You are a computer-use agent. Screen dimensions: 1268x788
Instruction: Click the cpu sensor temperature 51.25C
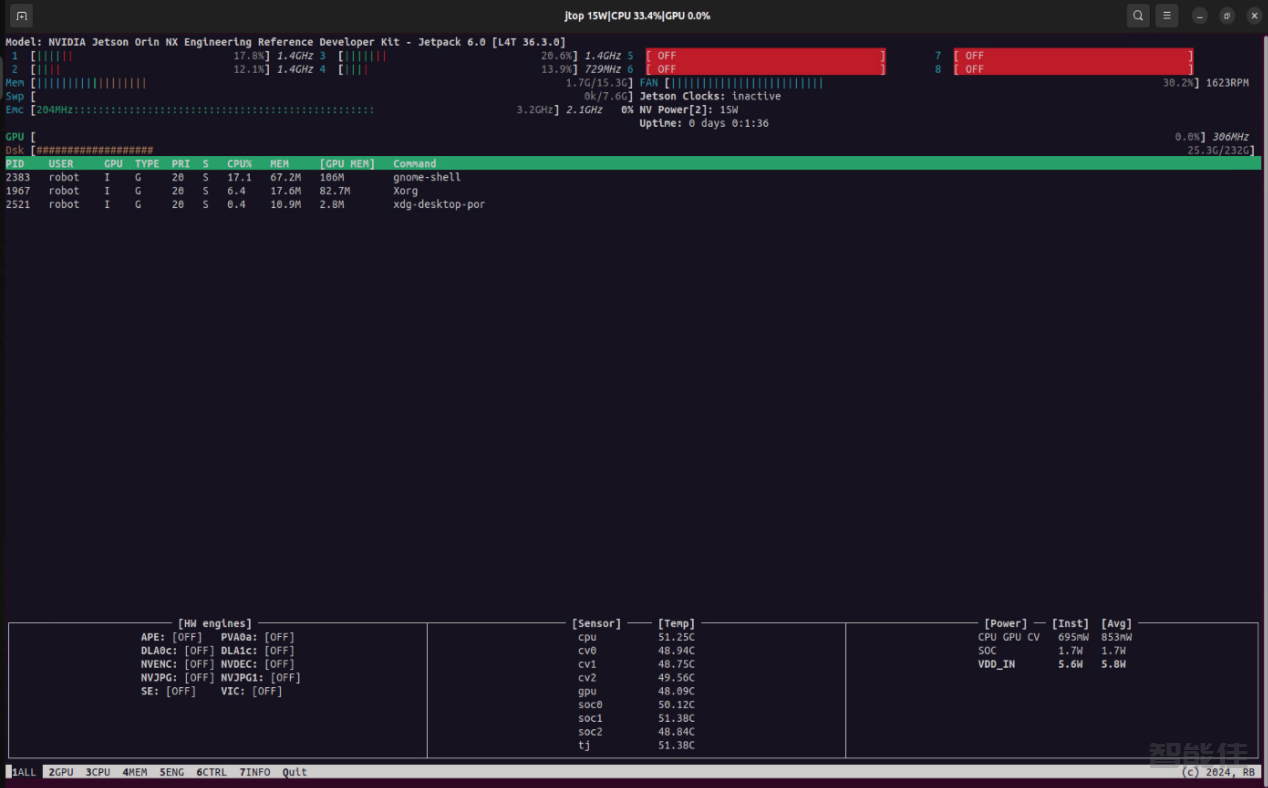[676, 637]
